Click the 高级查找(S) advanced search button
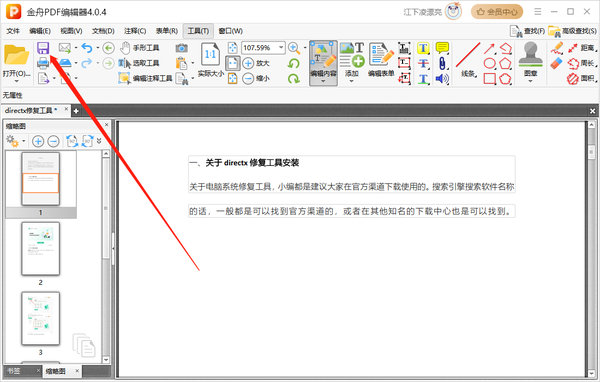This screenshot has height=382, width=600. click(x=572, y=31)
